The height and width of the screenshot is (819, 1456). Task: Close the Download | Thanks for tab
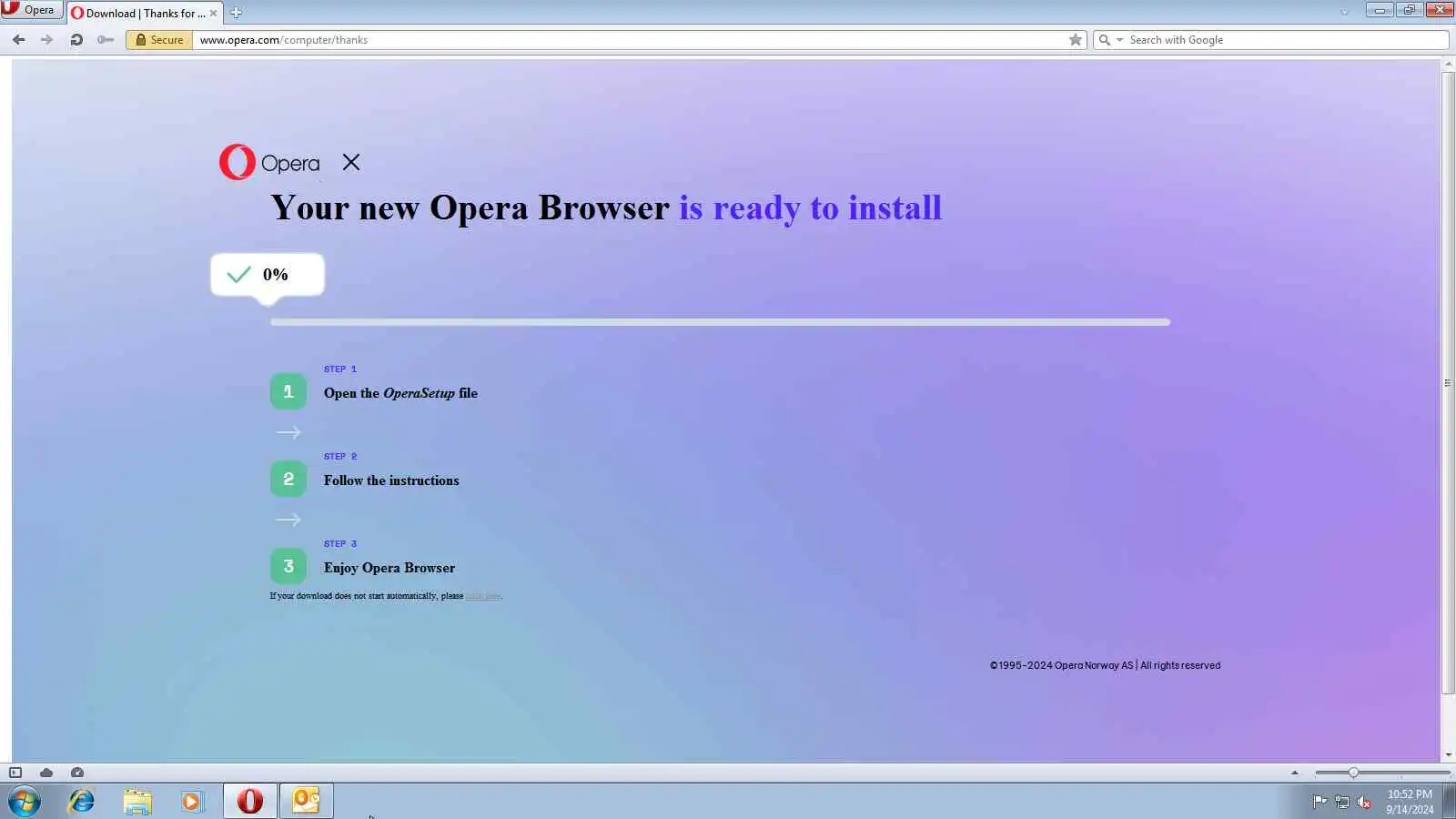coord(213,13)
